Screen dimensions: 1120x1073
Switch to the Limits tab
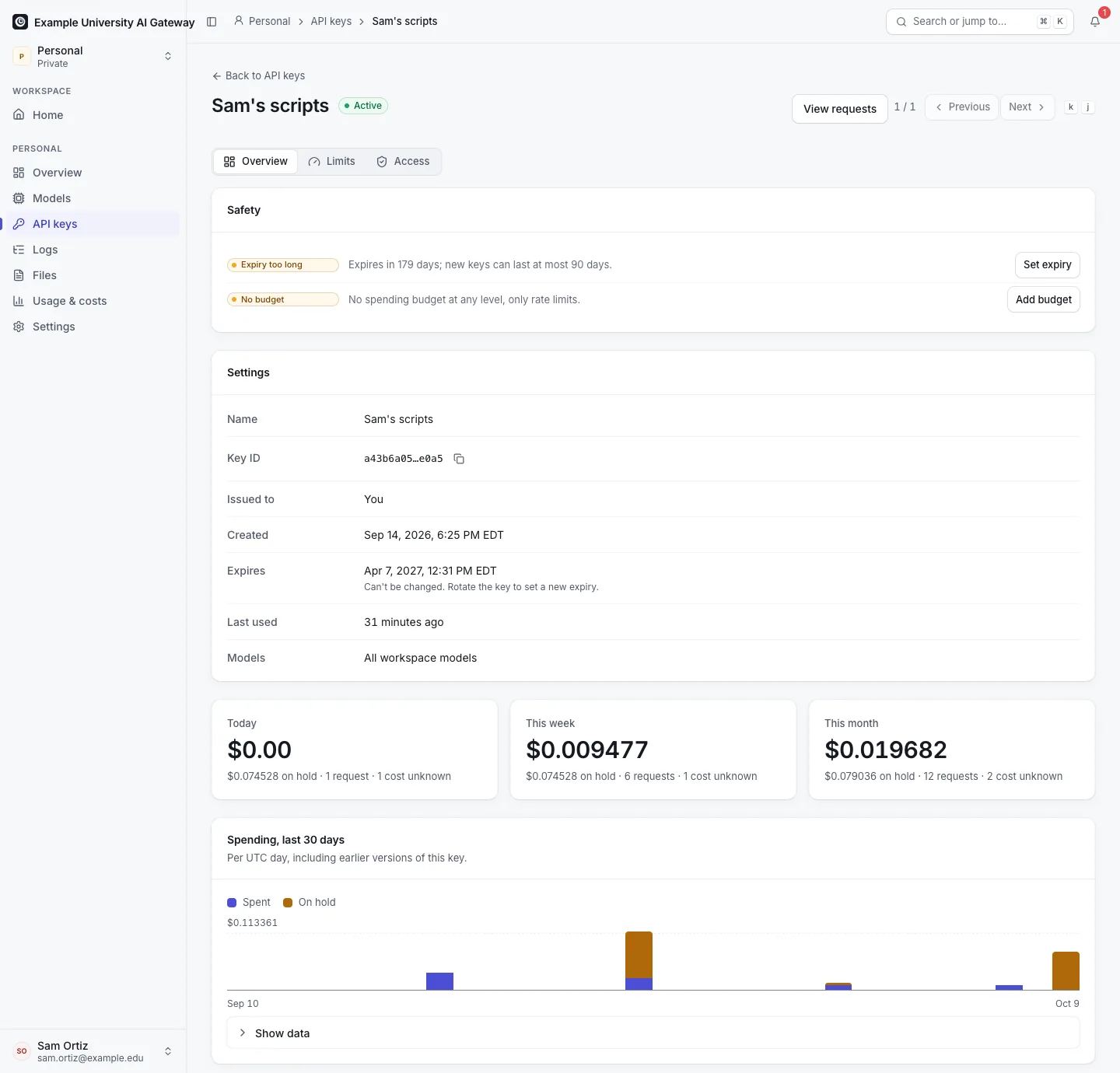pos(332,162)
